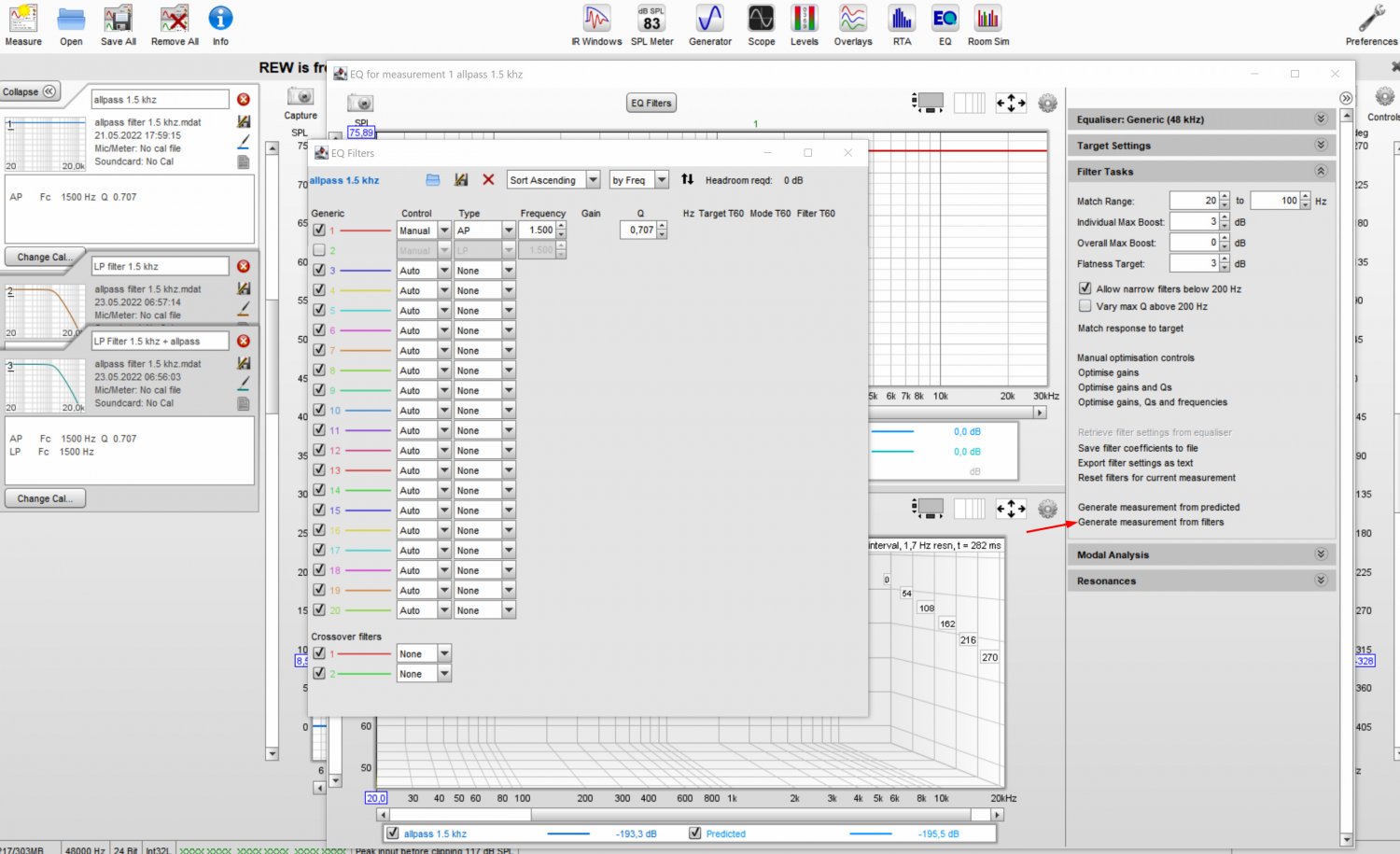Click the Individual Max Boost field
Viewport: 1400px width, 854px height.
pos(1194,221)
